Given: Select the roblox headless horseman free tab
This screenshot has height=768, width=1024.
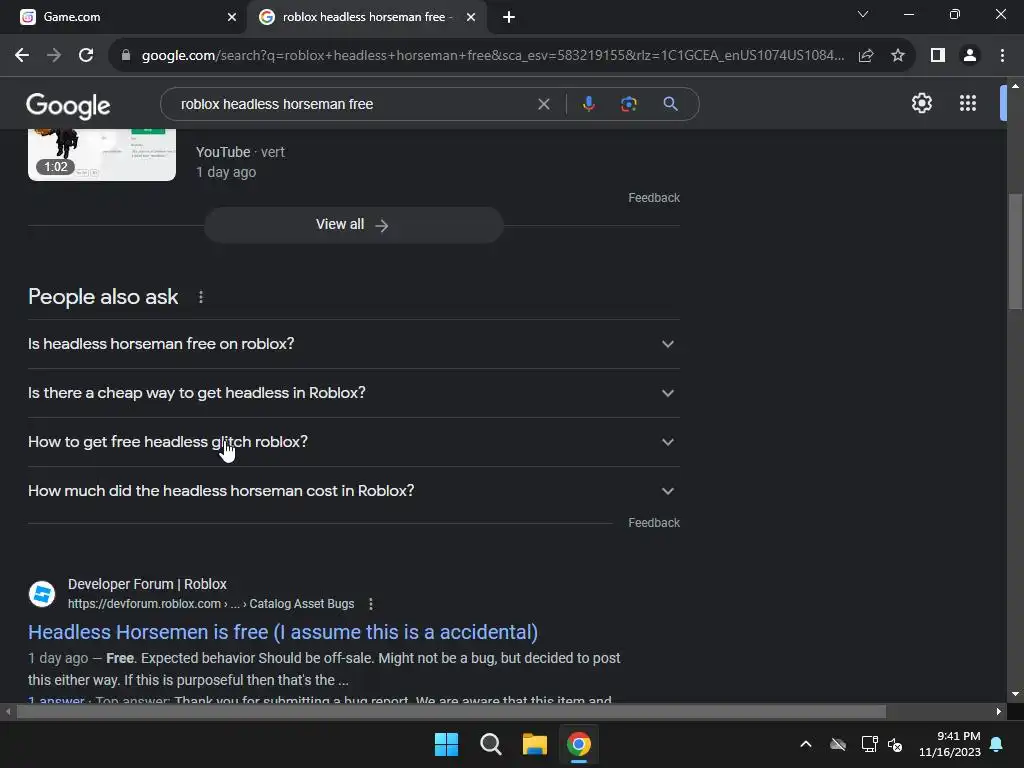Looking at the screenshot, I should coord(366,17).
